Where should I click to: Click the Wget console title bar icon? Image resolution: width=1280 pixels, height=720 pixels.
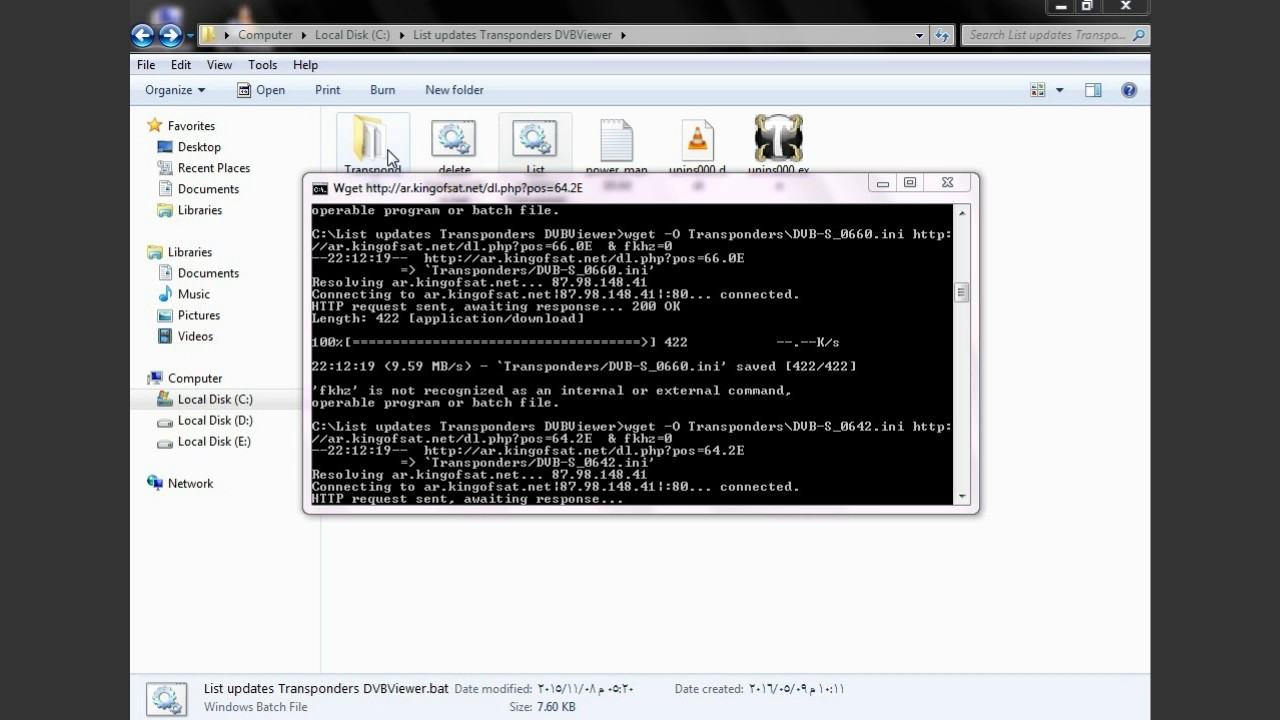coord(320,188)
